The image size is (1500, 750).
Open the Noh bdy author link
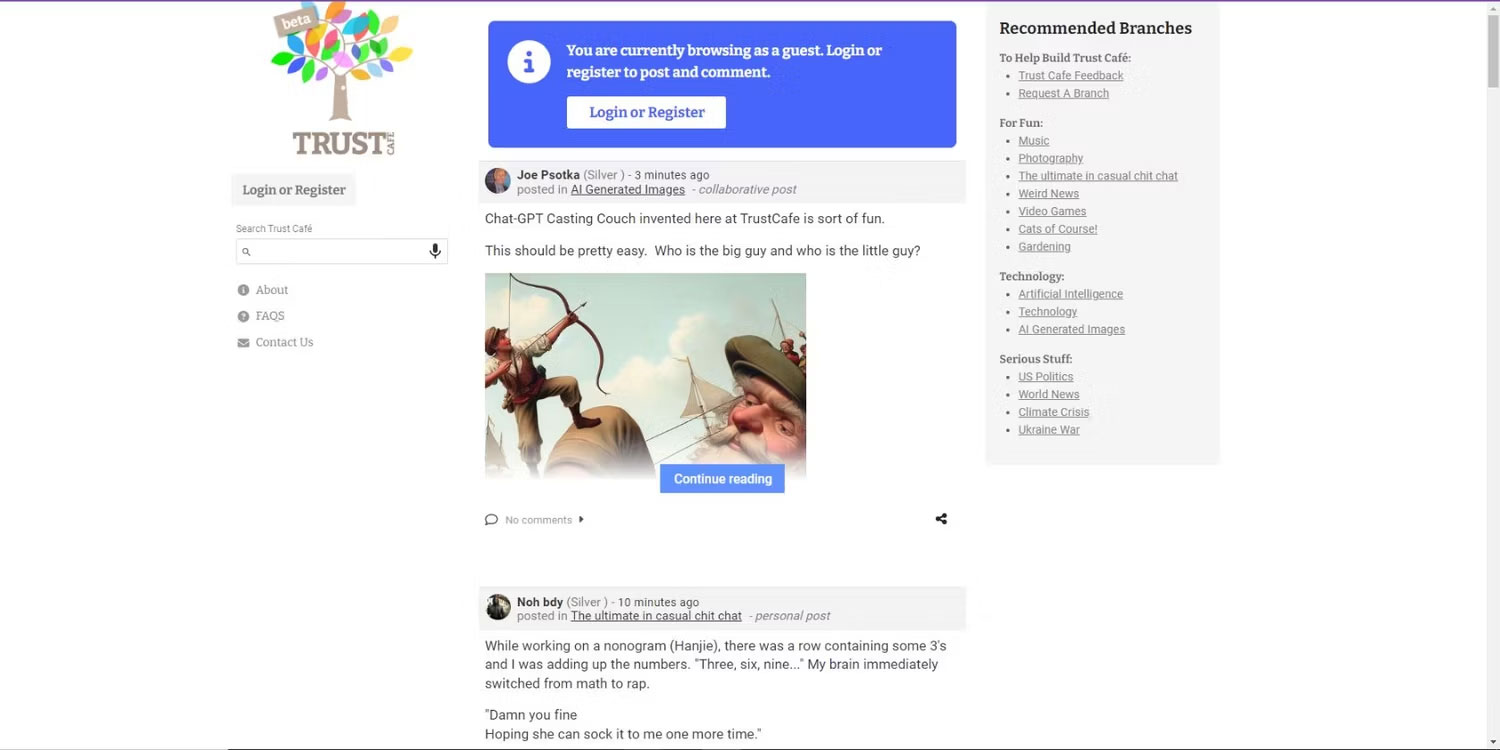pos(540,602)
